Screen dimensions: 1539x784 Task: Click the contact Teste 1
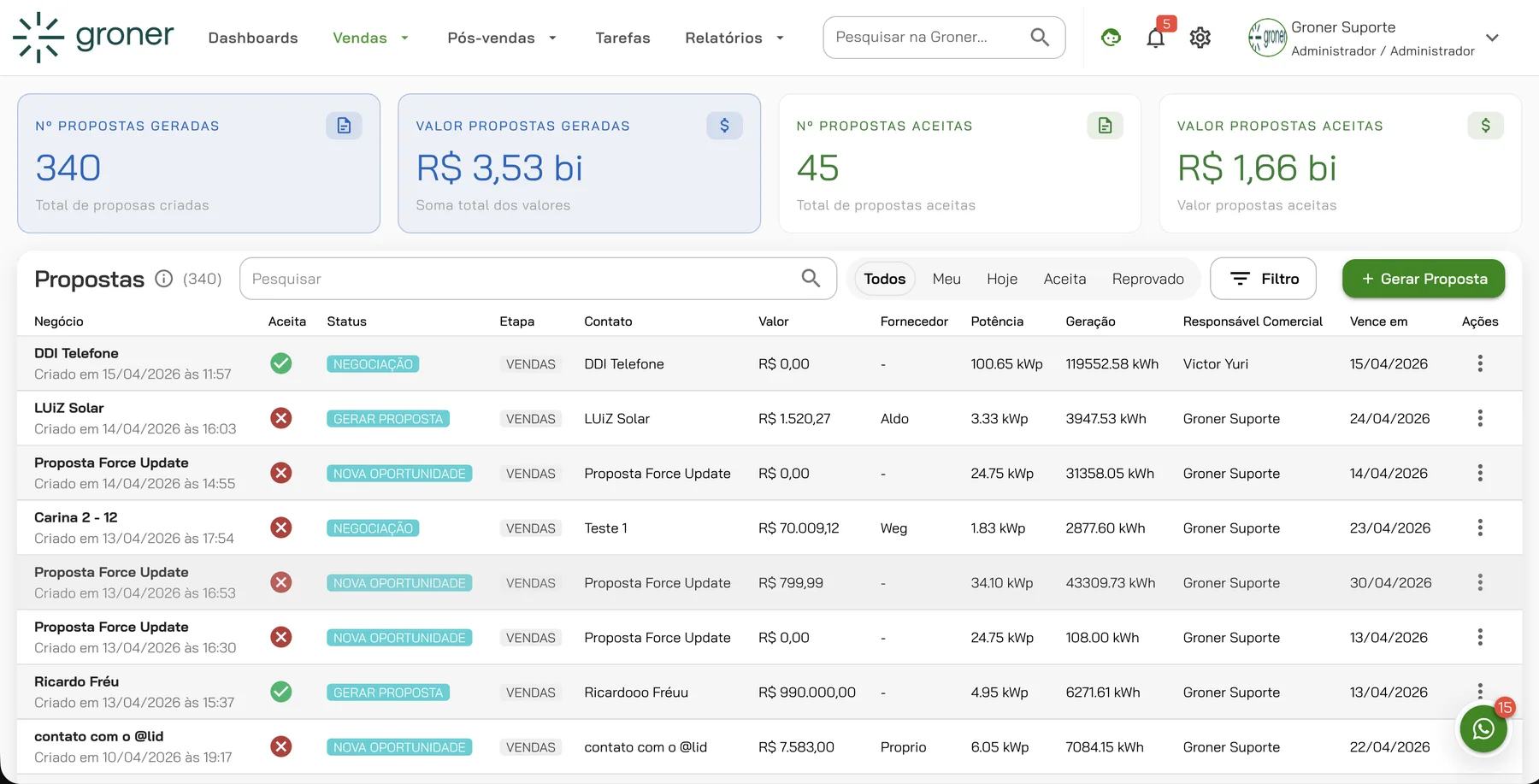[606, 528]
